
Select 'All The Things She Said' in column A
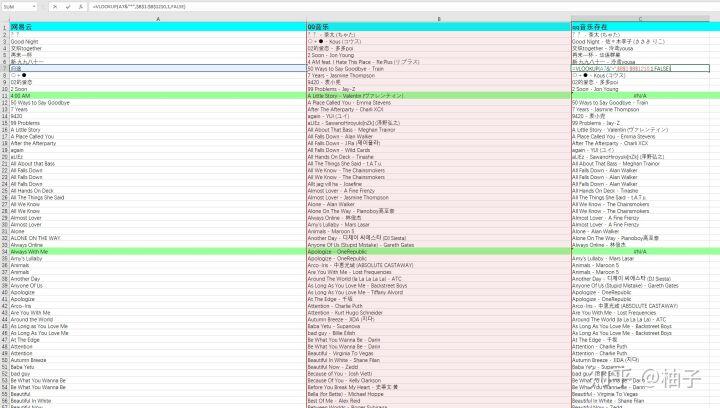click(x=158, y=198)
